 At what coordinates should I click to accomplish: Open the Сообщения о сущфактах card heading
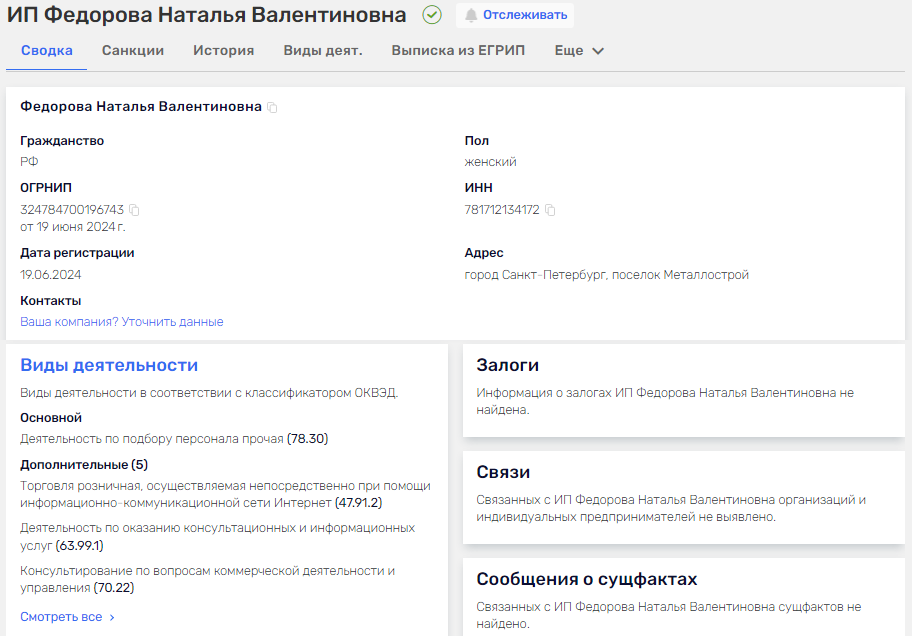coord(586,579)
